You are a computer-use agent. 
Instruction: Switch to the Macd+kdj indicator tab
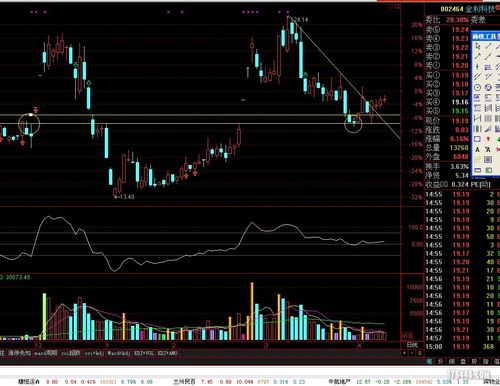119,353
